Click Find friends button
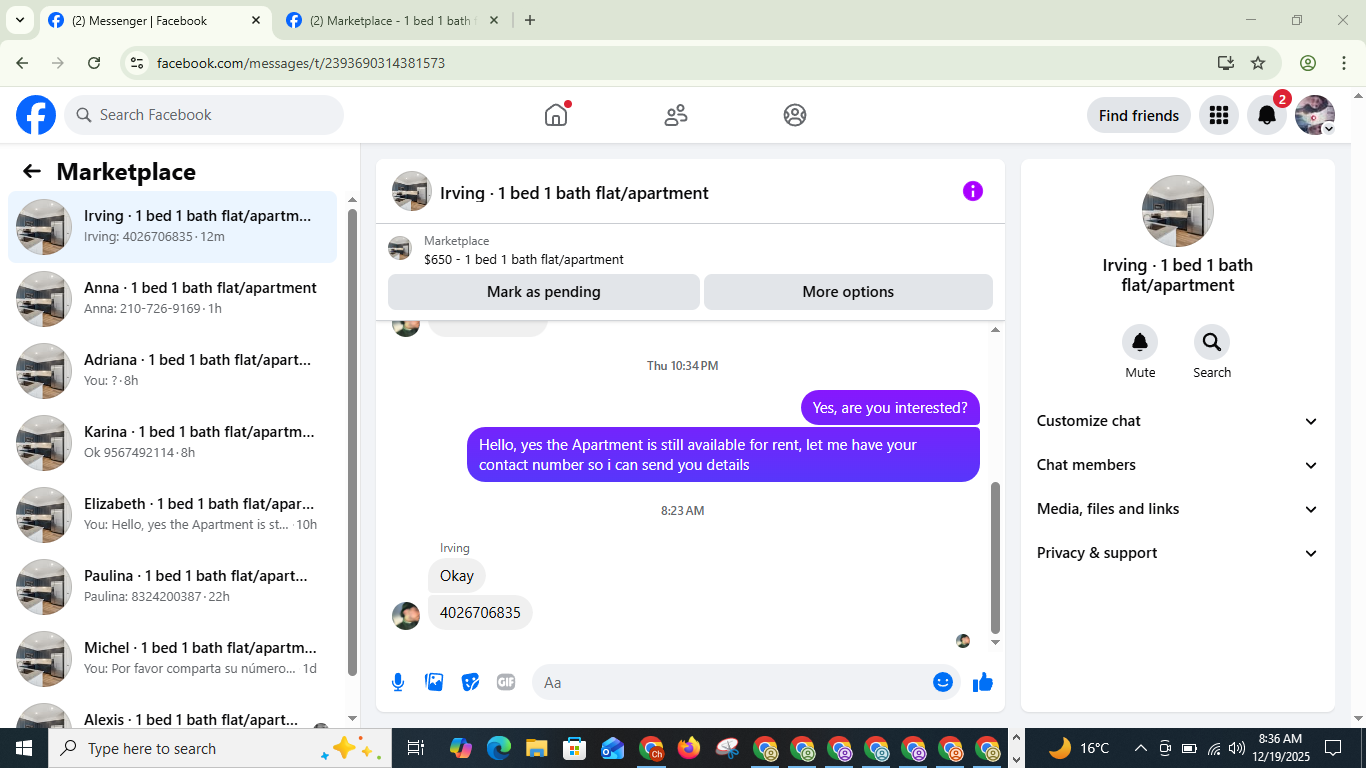The image size is (1366, 768). [x=1139, y=115]
